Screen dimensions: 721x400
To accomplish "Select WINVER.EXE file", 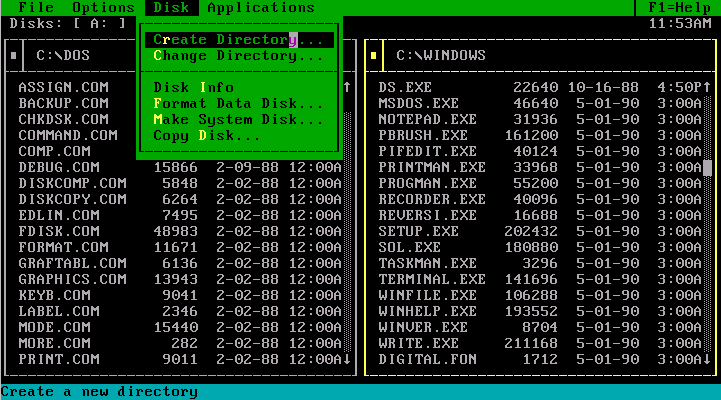I will 541,327.
